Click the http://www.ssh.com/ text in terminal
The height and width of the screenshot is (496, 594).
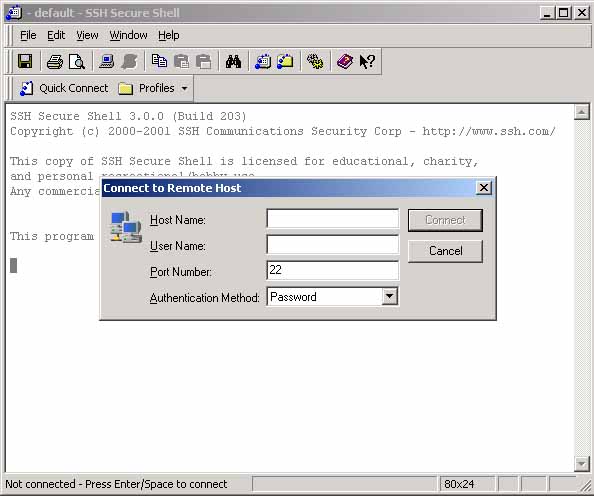[x=489, y=131]
